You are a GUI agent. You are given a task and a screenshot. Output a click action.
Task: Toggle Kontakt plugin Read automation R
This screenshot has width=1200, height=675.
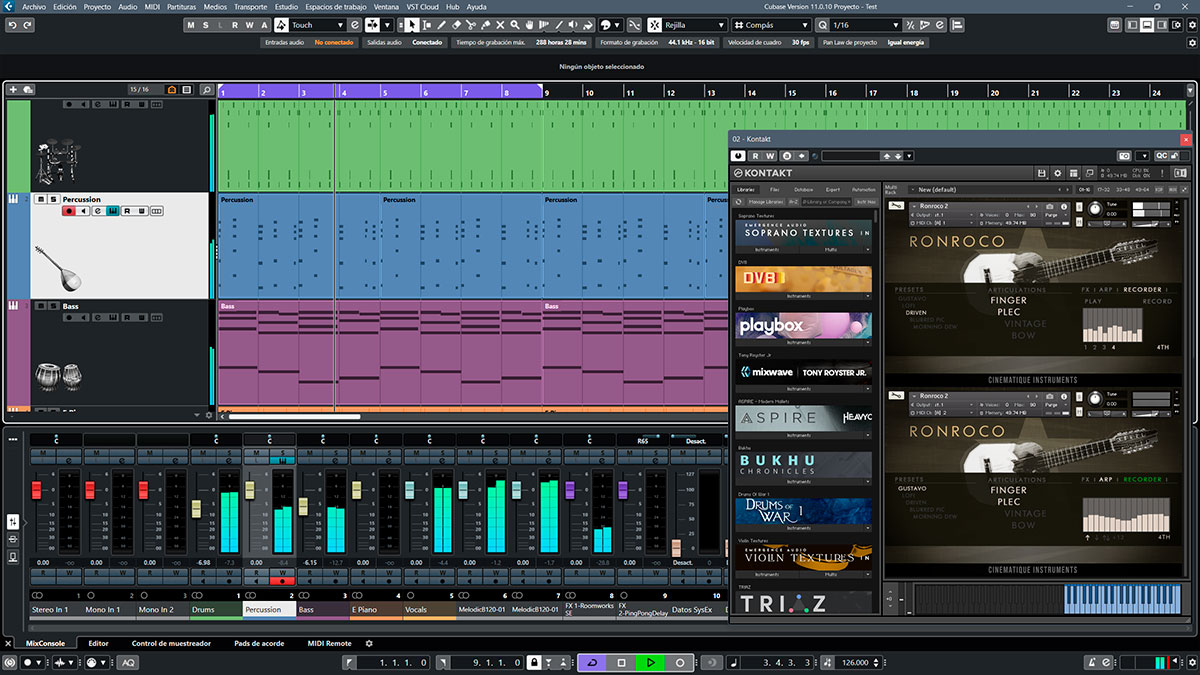coord(756,156)
